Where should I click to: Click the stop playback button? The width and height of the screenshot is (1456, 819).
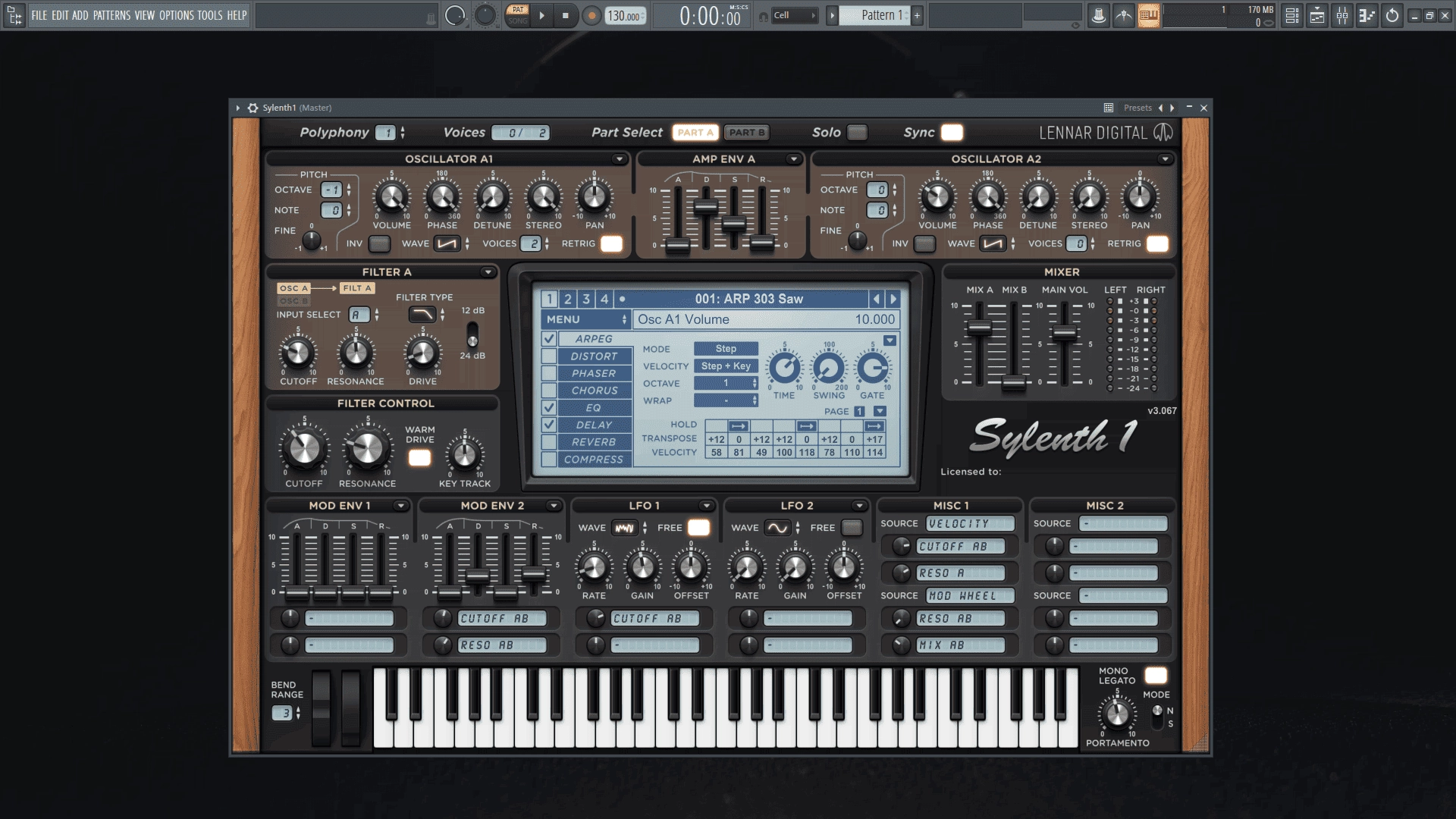click(565, 15)
